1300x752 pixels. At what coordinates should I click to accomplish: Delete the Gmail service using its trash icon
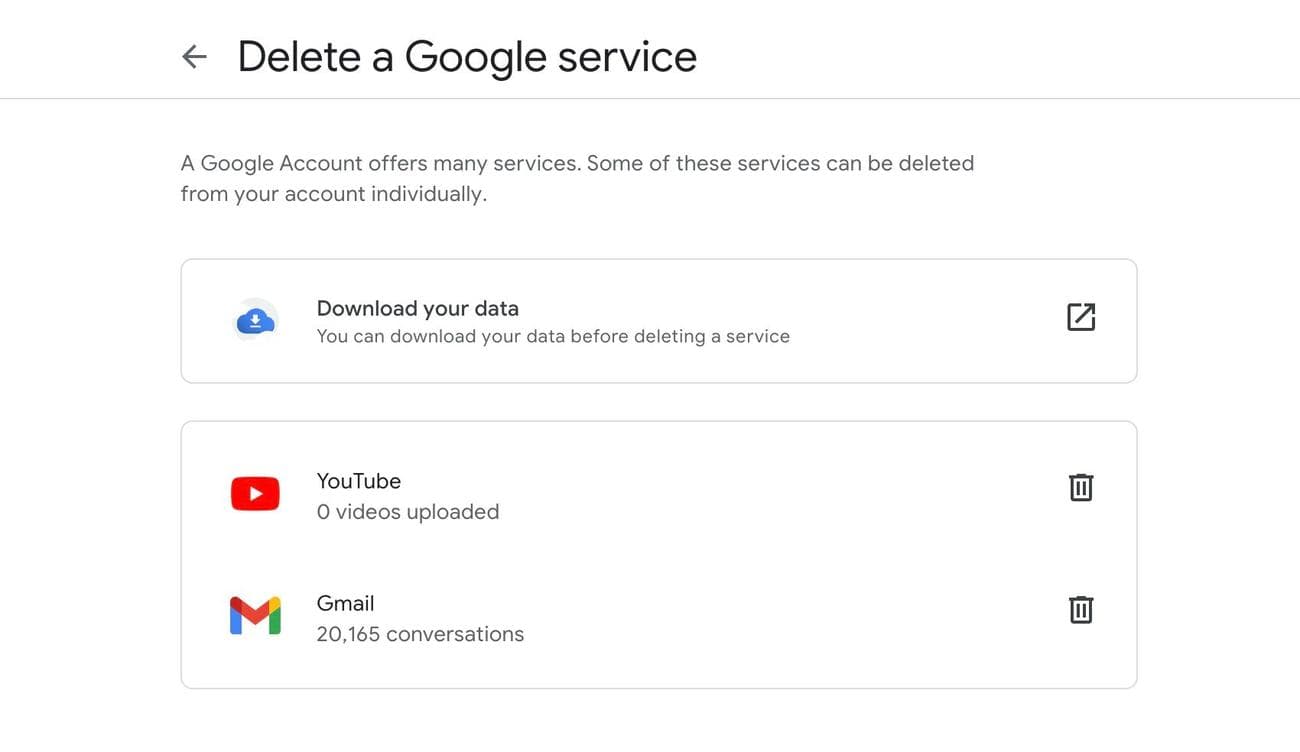(x=1080, y=609)
